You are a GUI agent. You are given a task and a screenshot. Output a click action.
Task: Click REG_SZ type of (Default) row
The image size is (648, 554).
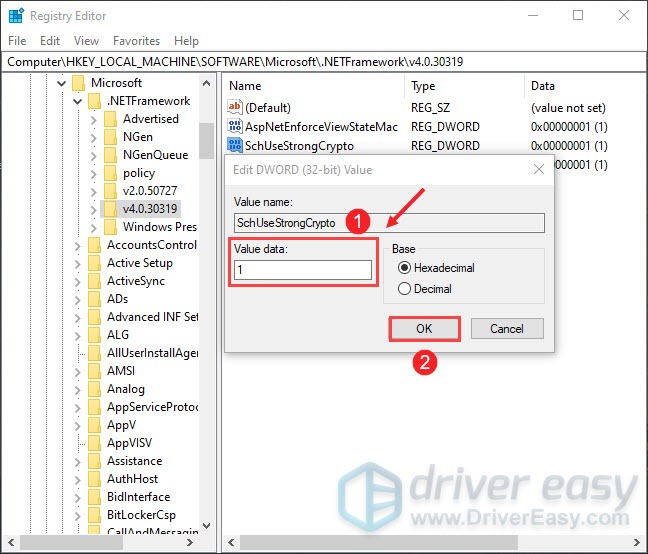click(430, 108)
